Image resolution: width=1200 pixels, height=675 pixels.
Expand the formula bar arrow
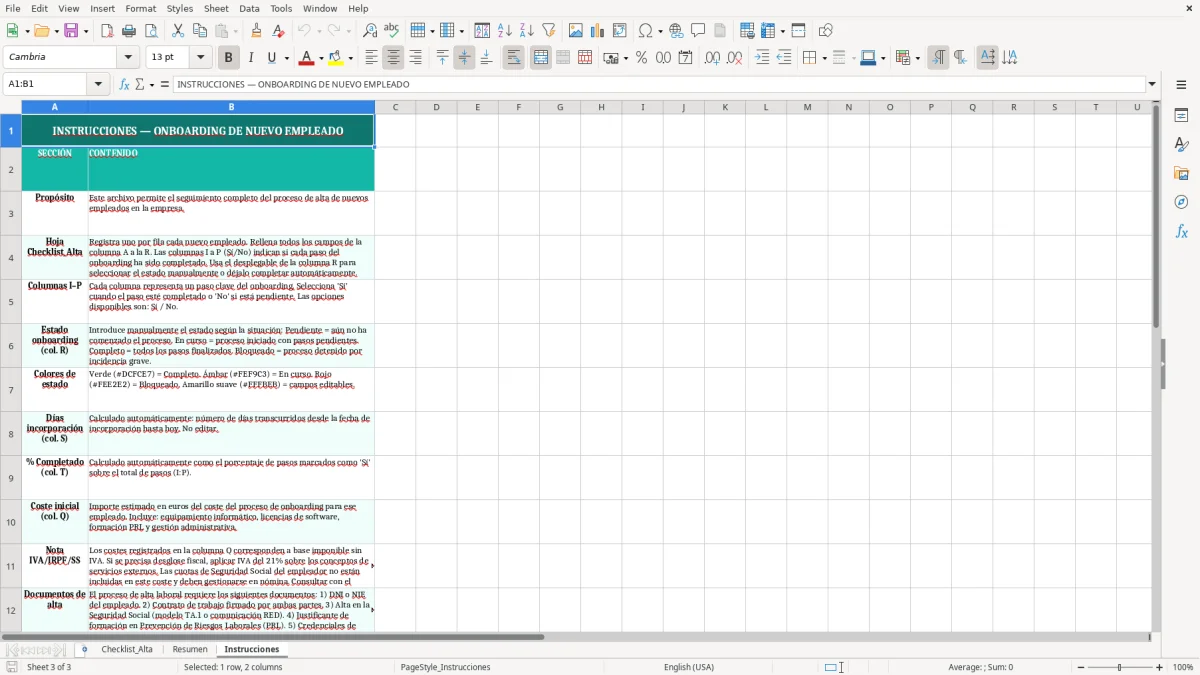(x=1152, y=84)
